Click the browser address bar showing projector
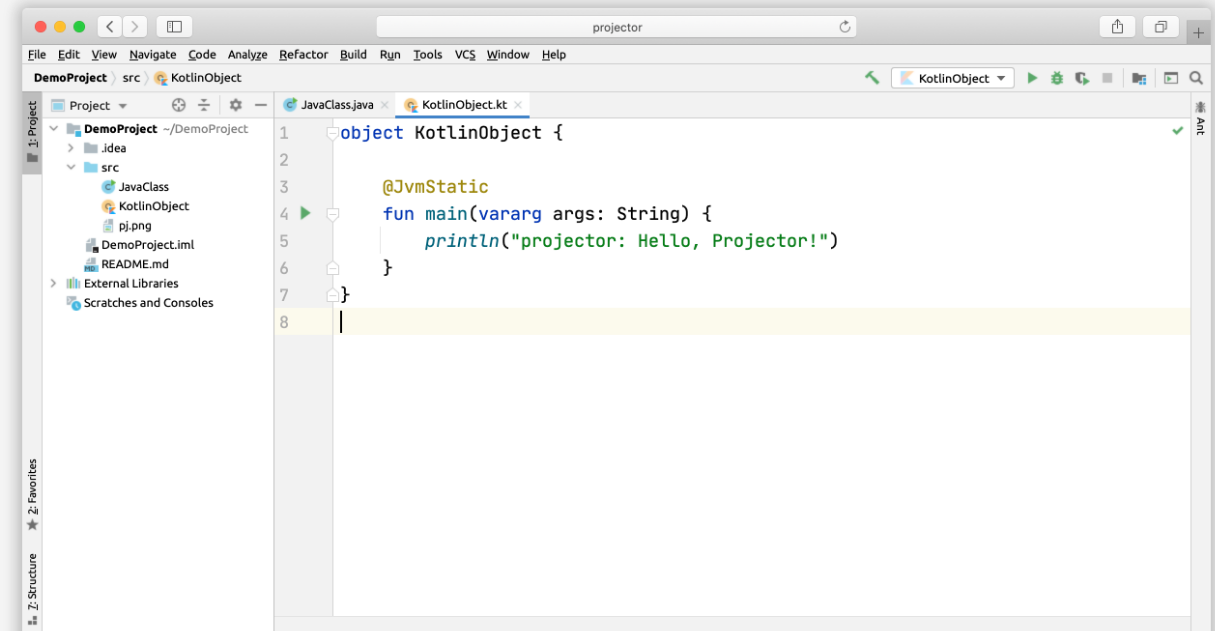Screen dimensions: 1215x631 (617, 27)
